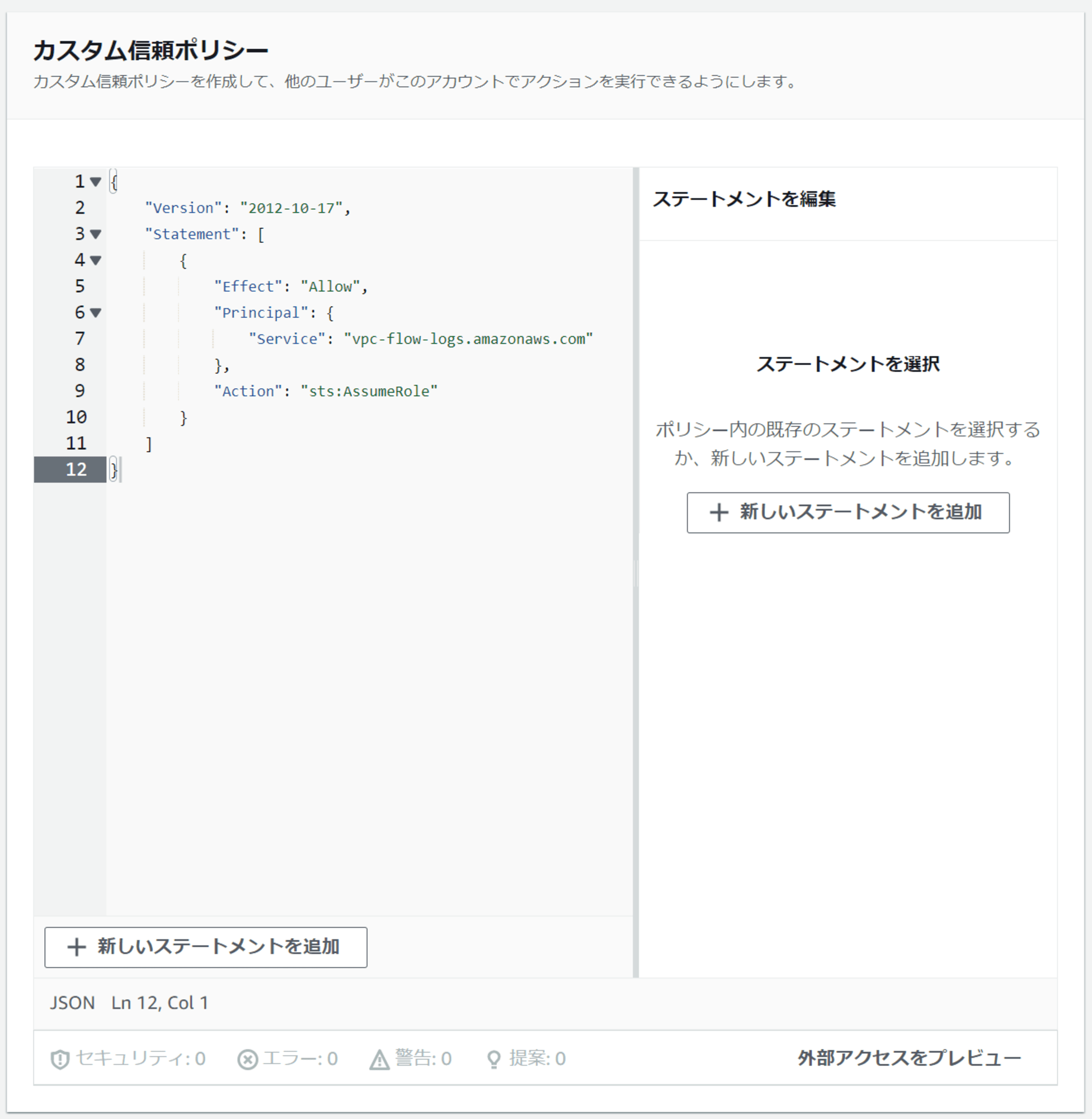The height and width of the screenshot is (1119, 1092).
Task: Click line number 12 in the gutter
Action: (76, 470)
